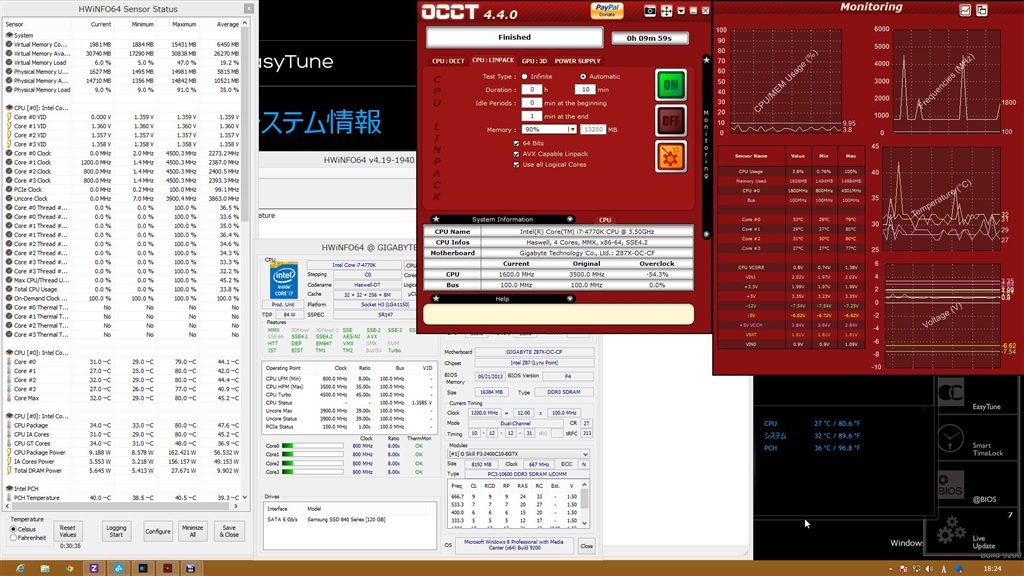The image size is (1024, 576).
Task: Switch to the GPU : 3D tab
Action: tap(534, 61)
